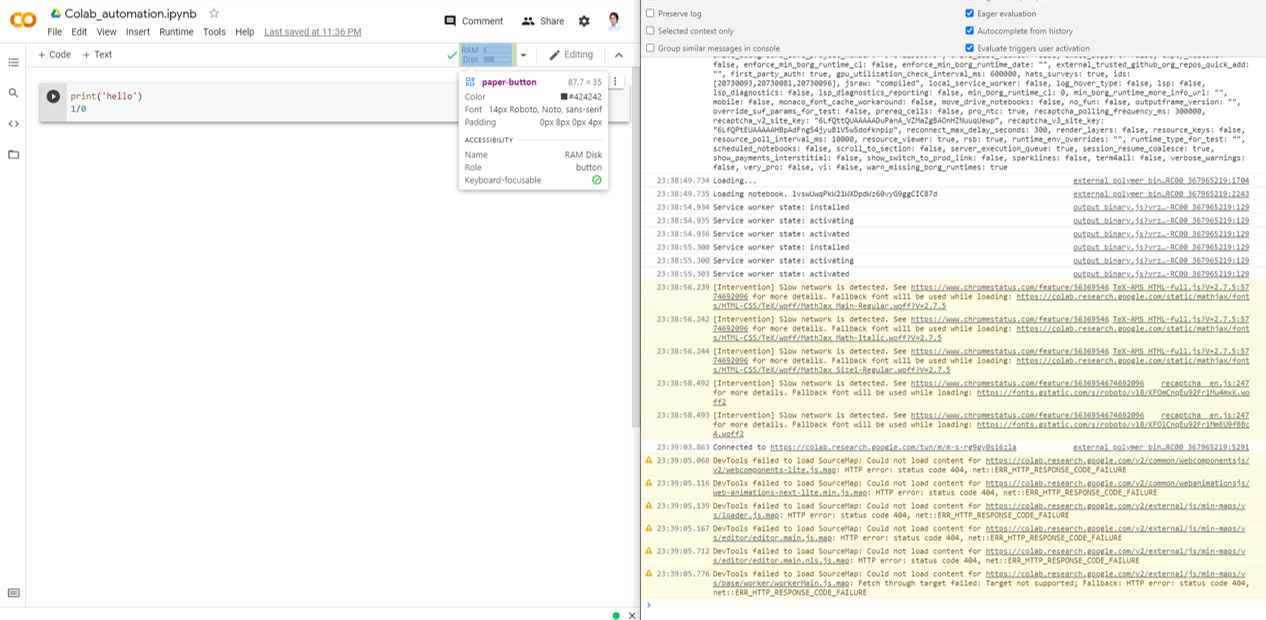Click the Share button
This screenshot has width=1266, height=620.
(x=543, y=21)
